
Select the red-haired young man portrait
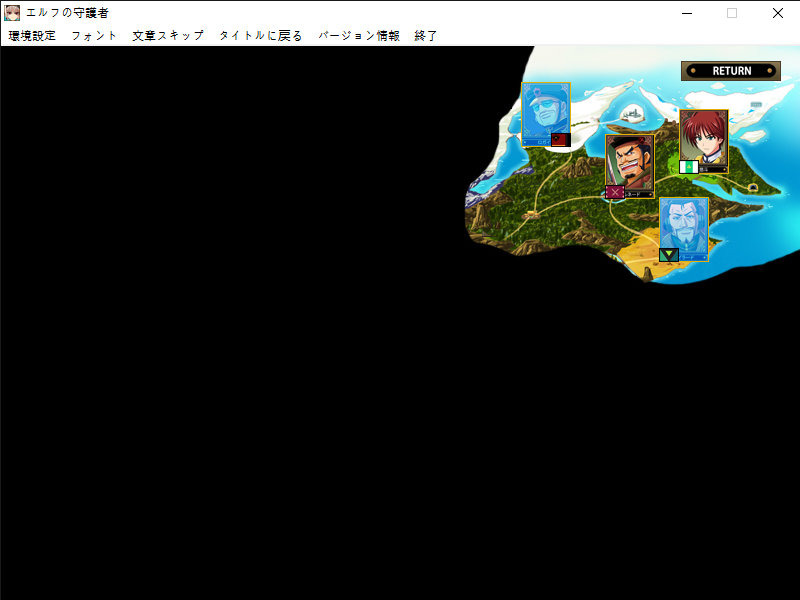pyautogui.click(x=704, y=139)
